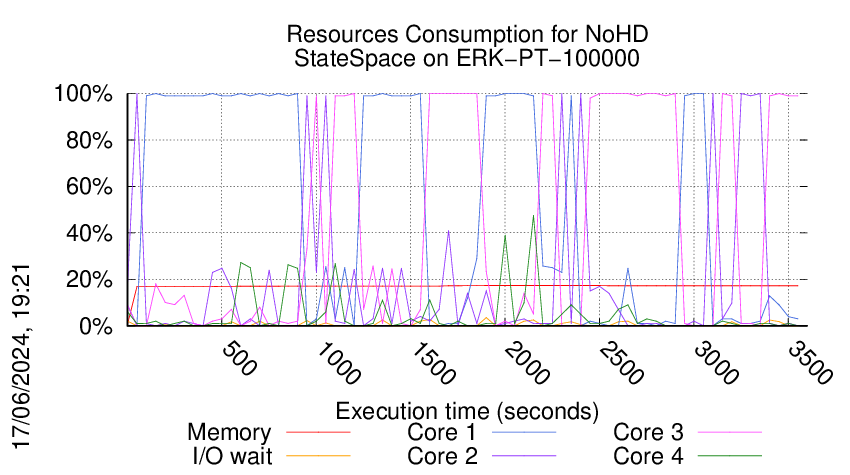Click the 3500 x-axis tick label

click(810, 363)
